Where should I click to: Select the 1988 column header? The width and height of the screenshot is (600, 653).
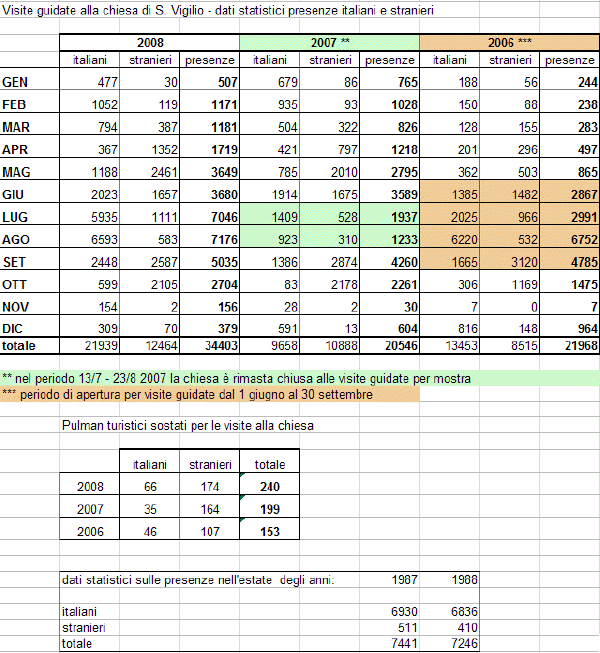(x=449, y=580)
